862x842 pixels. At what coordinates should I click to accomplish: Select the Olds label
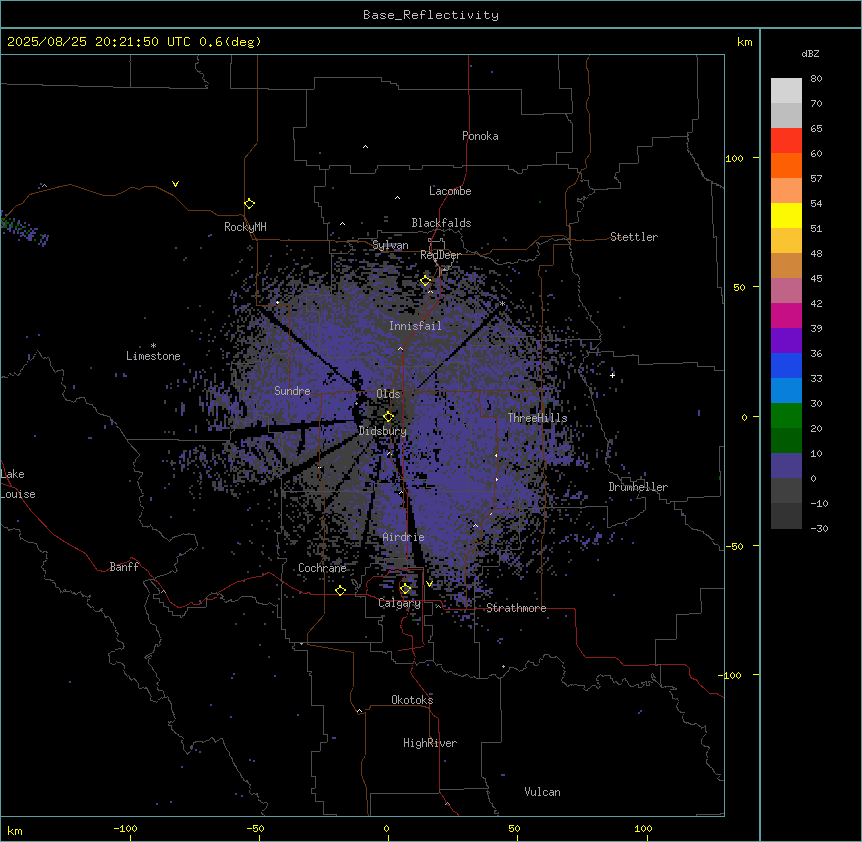(x=388, y=394)
